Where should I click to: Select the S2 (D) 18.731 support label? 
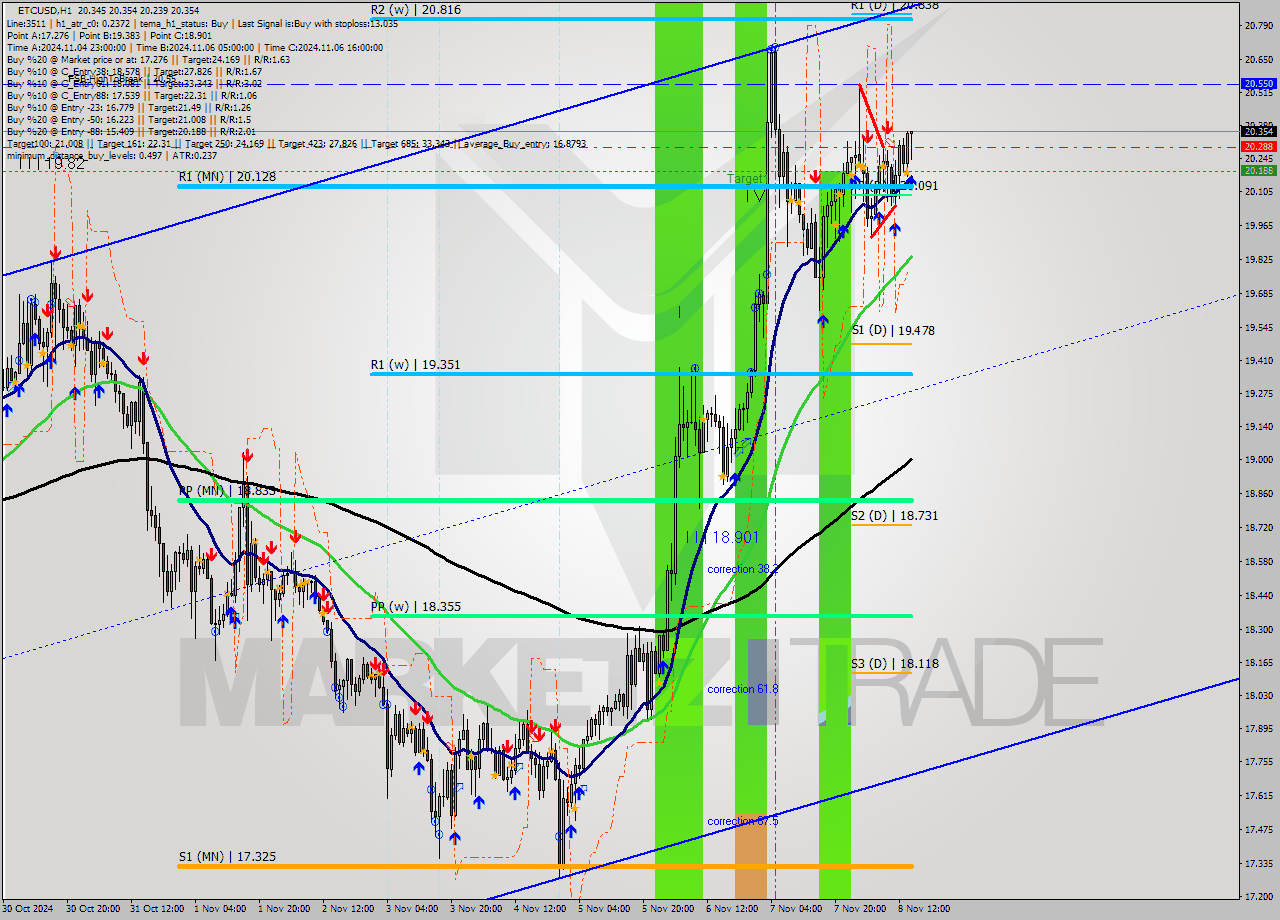pos(894,515)
